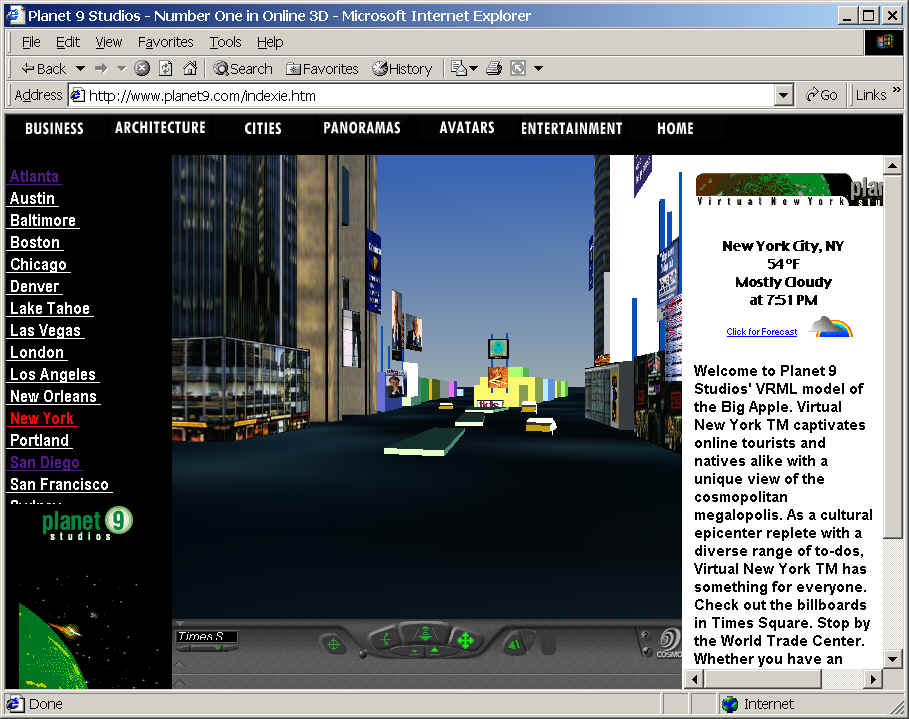Image resolution: width=909 pixels, height=719 pixels.
Task: Click the rainbow cloud weather icon
Action: coord(832,327)
